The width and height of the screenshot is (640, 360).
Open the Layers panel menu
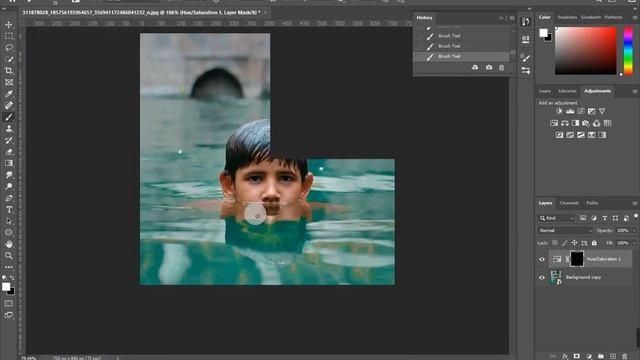click(x=635, y=203)
